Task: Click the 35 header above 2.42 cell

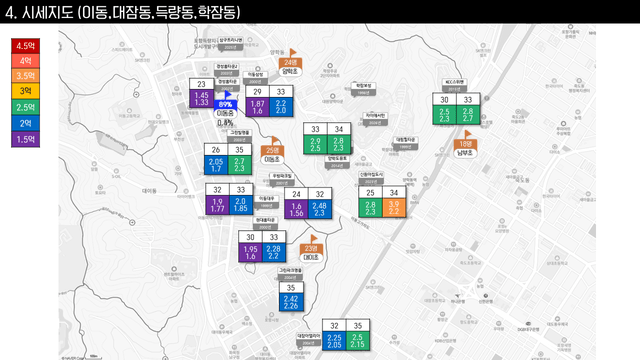Action: coord(291,288)
